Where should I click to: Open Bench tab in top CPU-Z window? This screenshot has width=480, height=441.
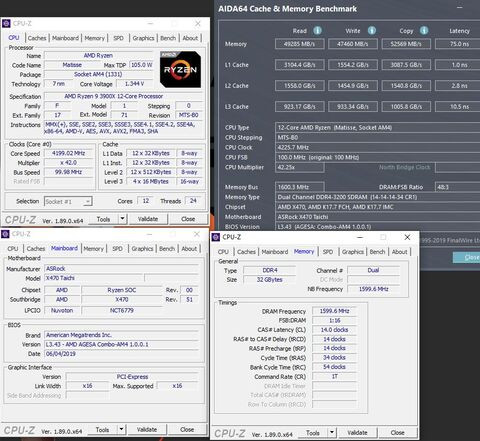(x=168, y=38)
